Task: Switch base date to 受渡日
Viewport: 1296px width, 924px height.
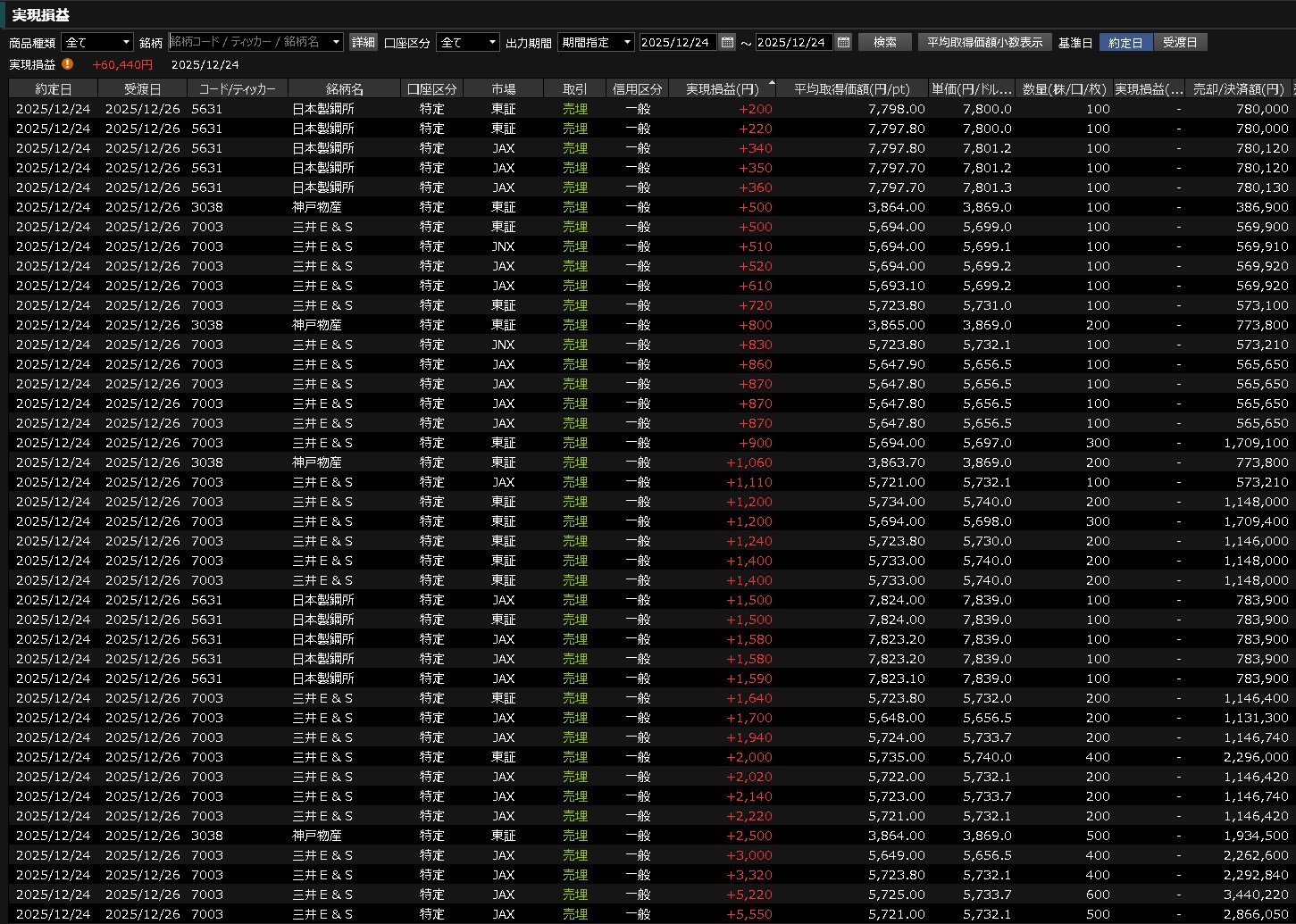Action: coord(1180,42)
